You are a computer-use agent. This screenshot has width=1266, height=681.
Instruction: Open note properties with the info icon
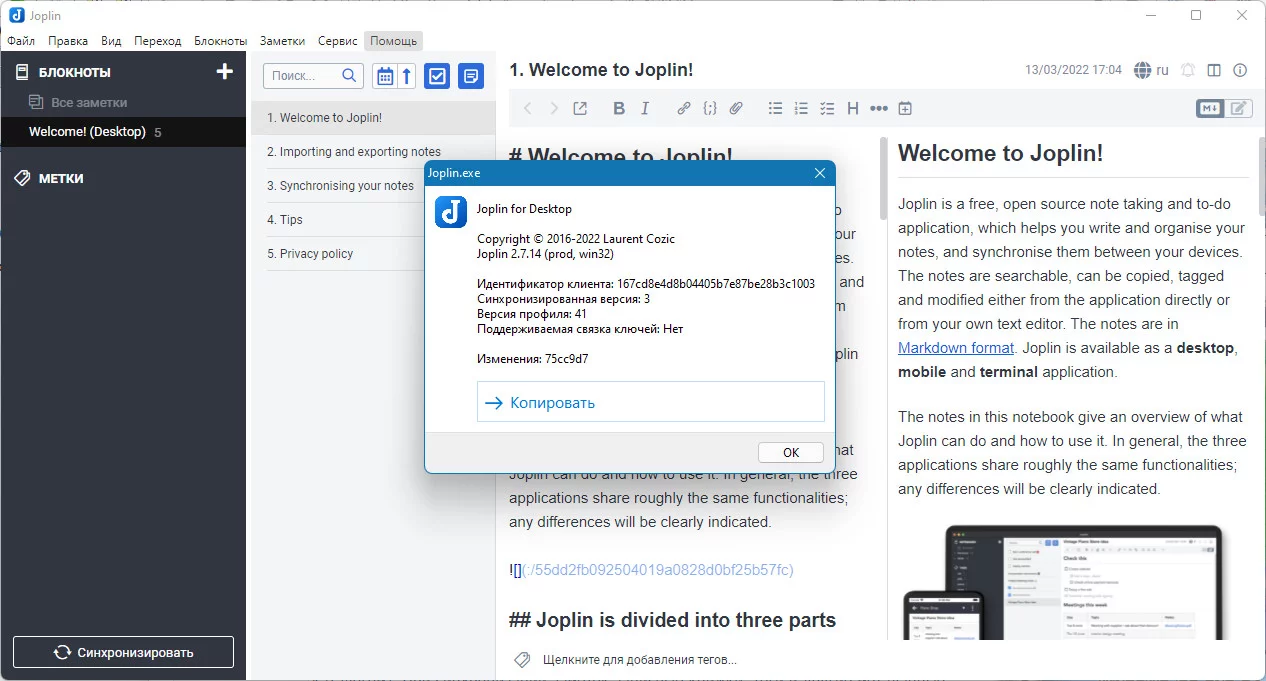coord(1240,70)
